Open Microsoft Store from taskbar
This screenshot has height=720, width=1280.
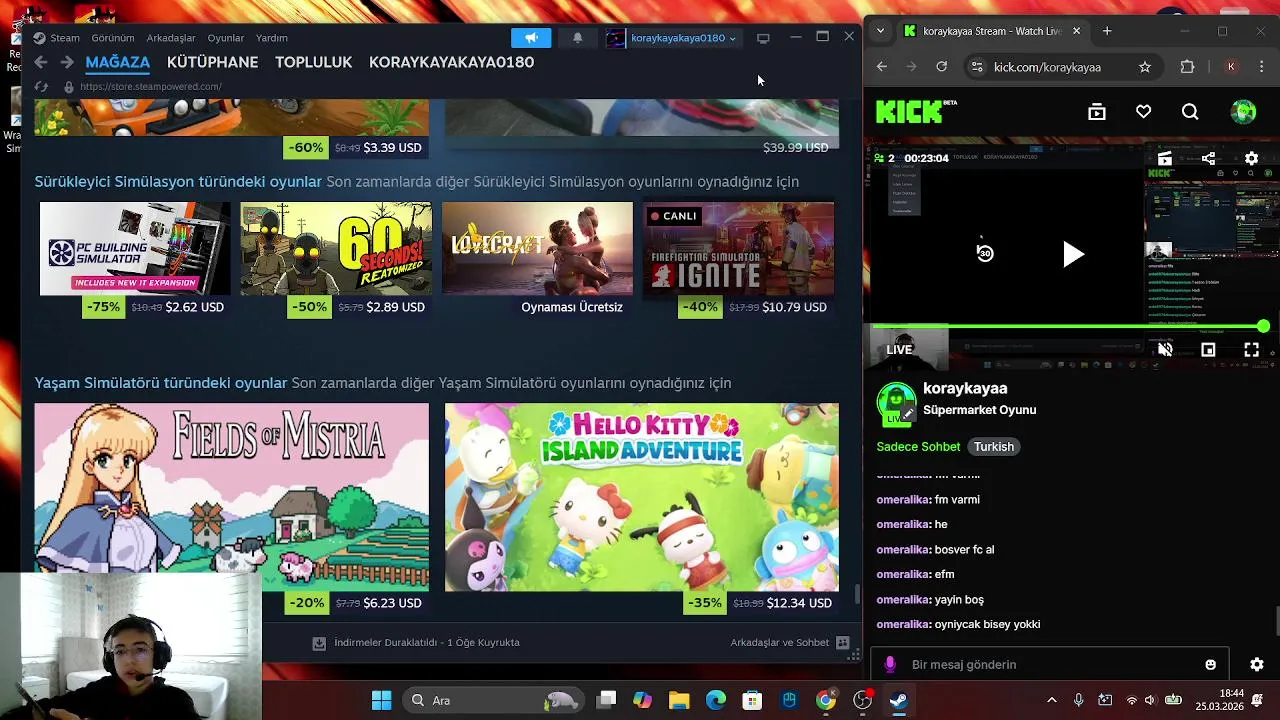coord(752,700)
